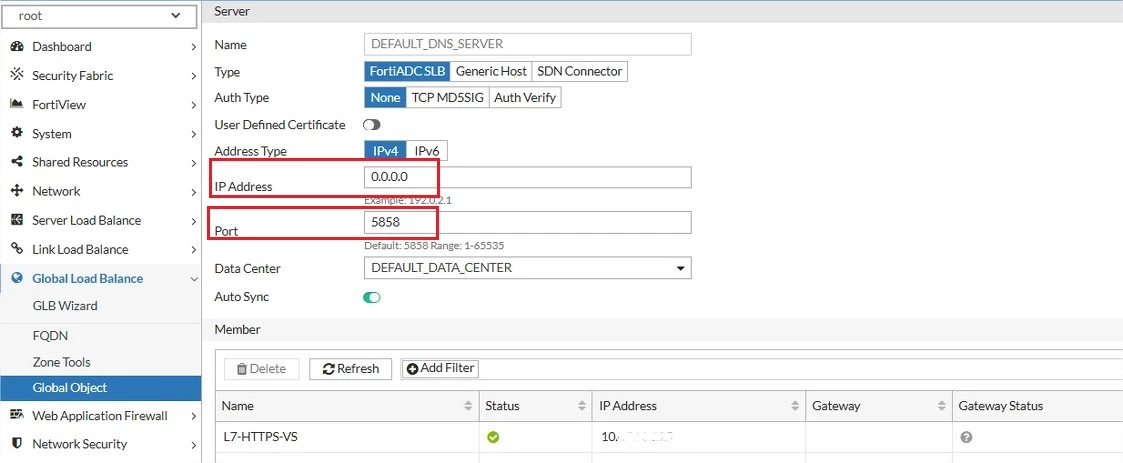The width and height of the screenshot is (1123, 463).
Task: Click the System gear icon
Action: pyautogui.click(x=17, y=133)
